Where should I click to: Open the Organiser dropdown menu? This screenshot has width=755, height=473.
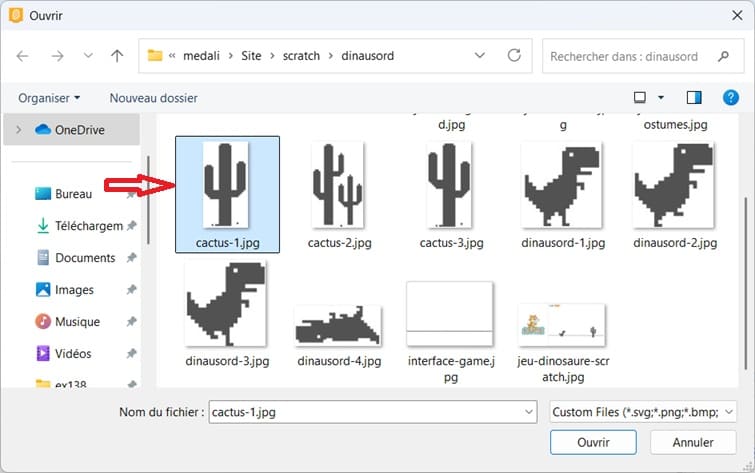coord(49,98)
